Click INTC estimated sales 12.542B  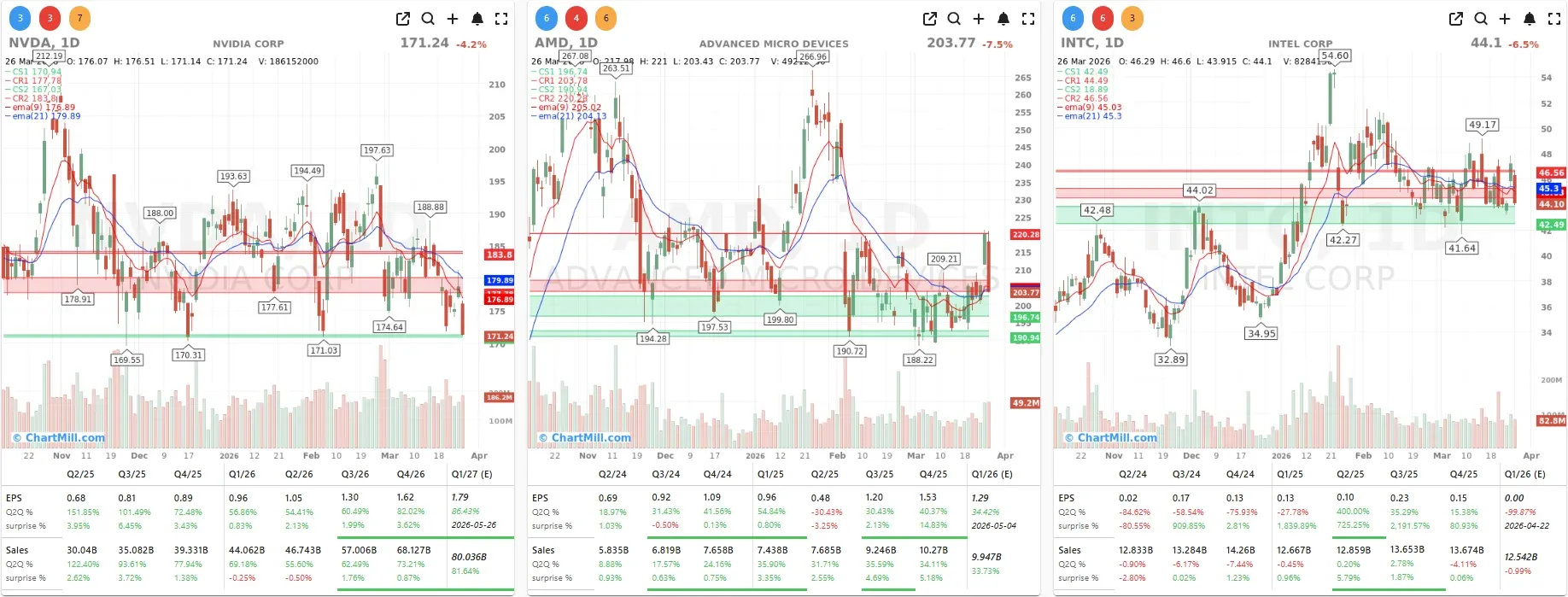[1522, 557]
